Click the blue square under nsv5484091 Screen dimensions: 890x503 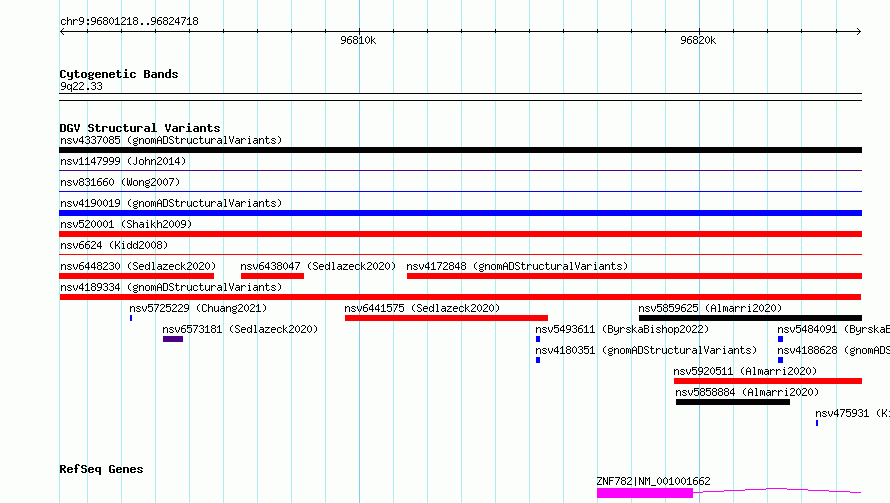[780, 339]
